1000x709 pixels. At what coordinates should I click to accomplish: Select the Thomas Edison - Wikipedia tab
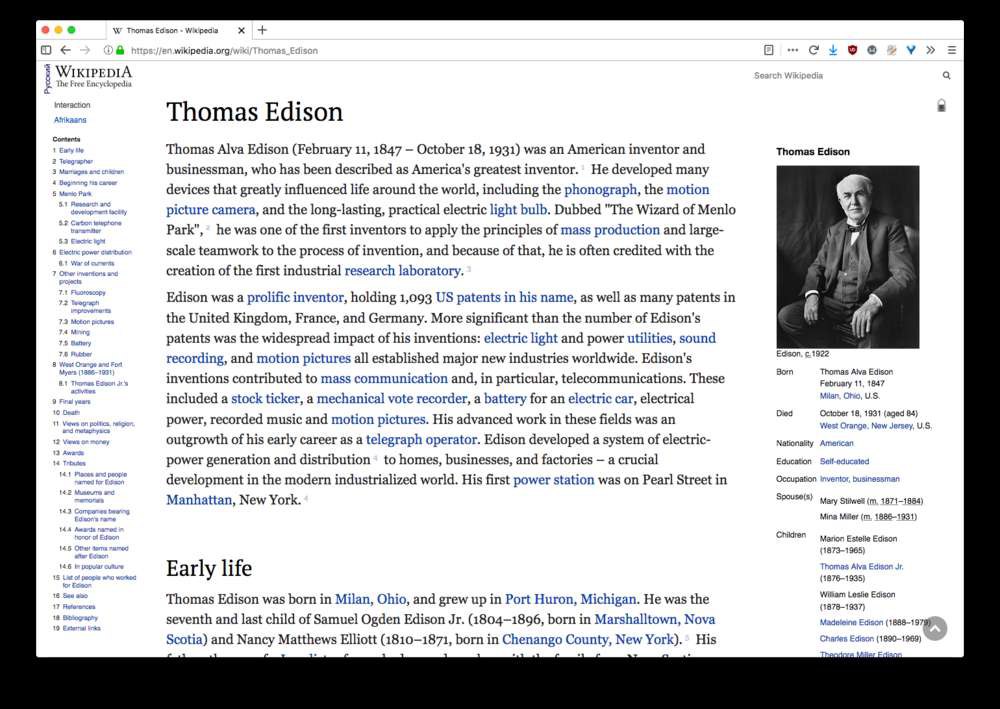(x=172, y=30)
